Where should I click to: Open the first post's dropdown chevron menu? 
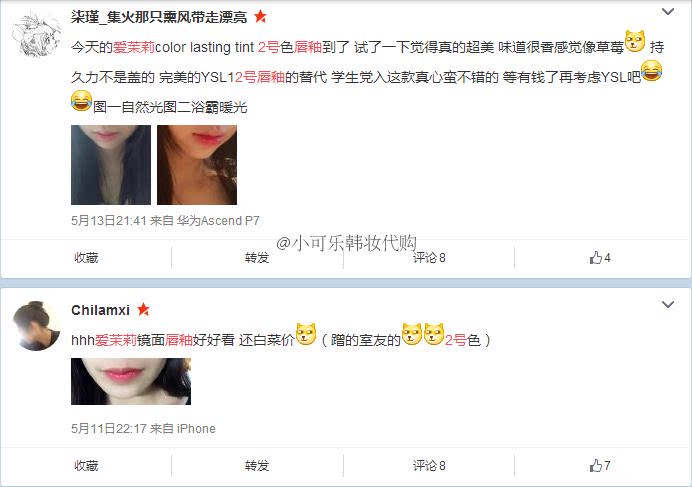pos(668,11)
